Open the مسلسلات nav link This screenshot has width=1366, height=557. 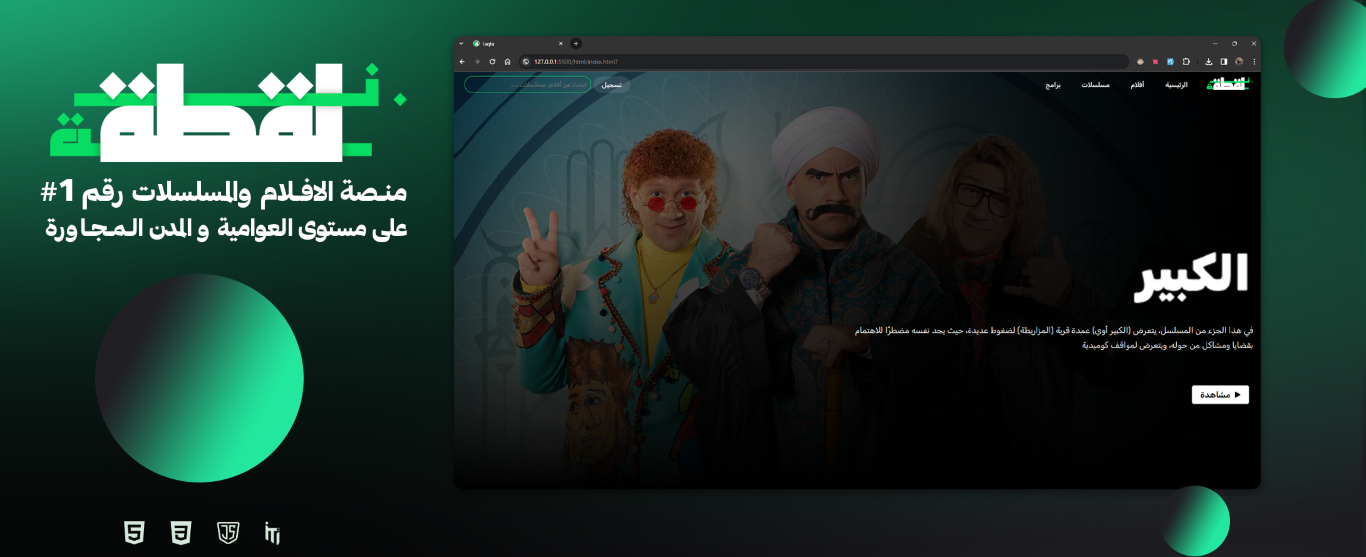point(1095,85)
